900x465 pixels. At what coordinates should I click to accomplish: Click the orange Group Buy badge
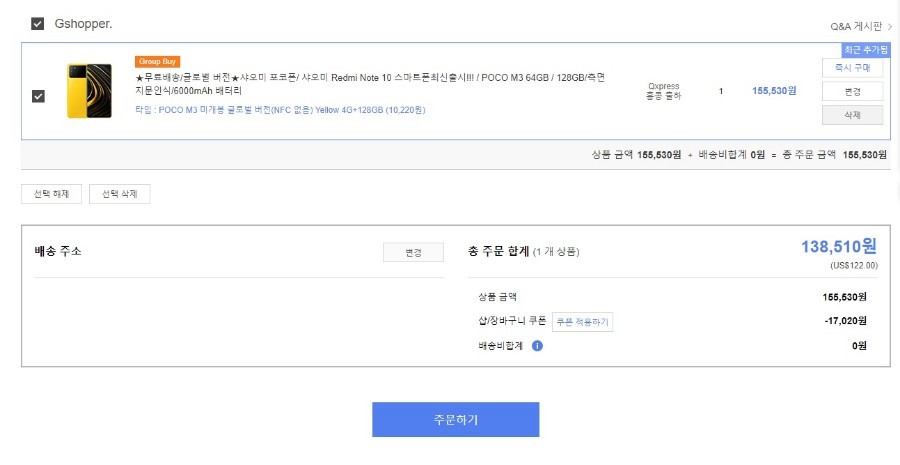[157, 61]
